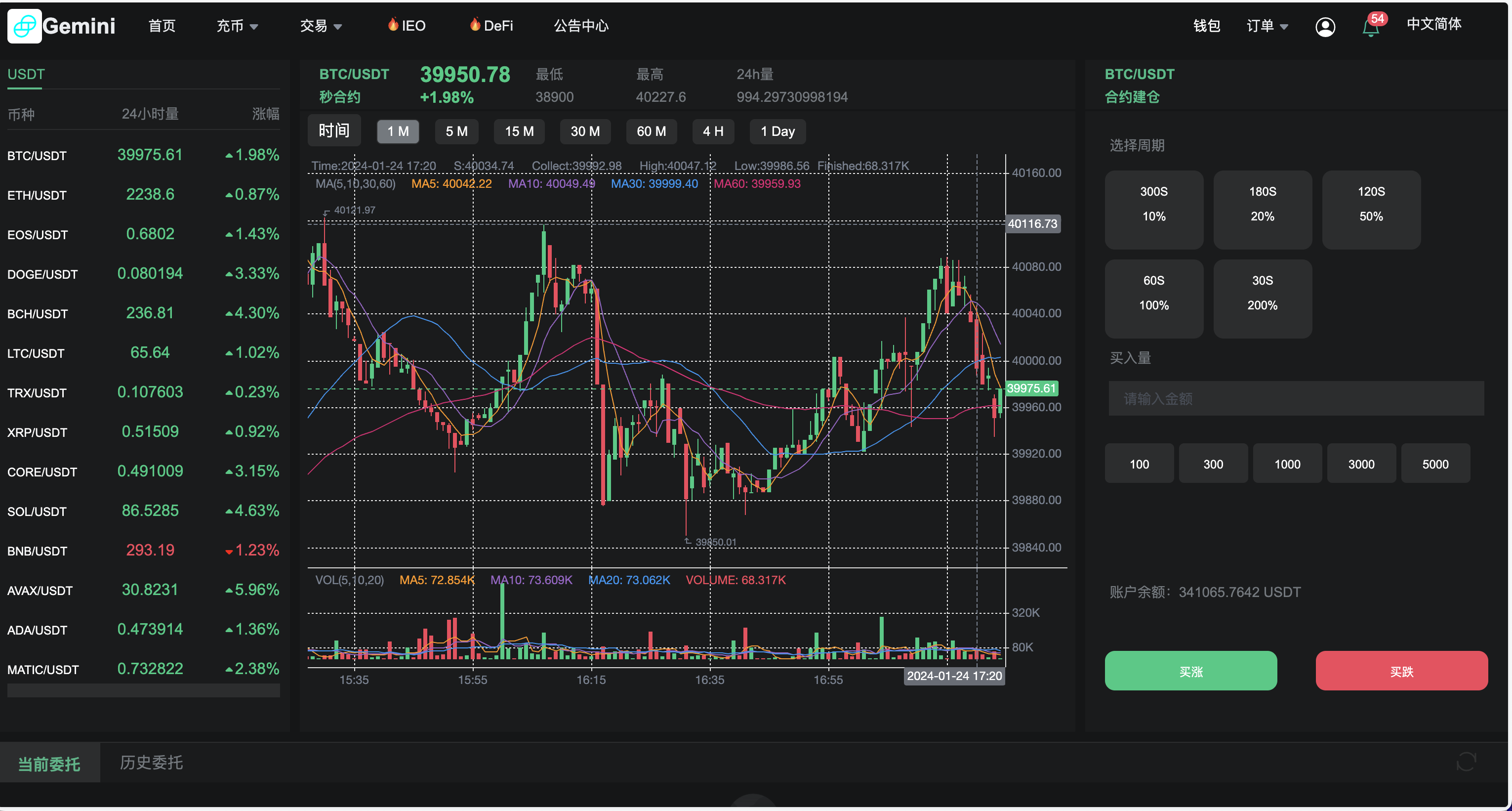Image resolution: width=1512 pixels, height=811 pixels.
Task: Click the 买跌 sell button
Action: [1402, 671]
